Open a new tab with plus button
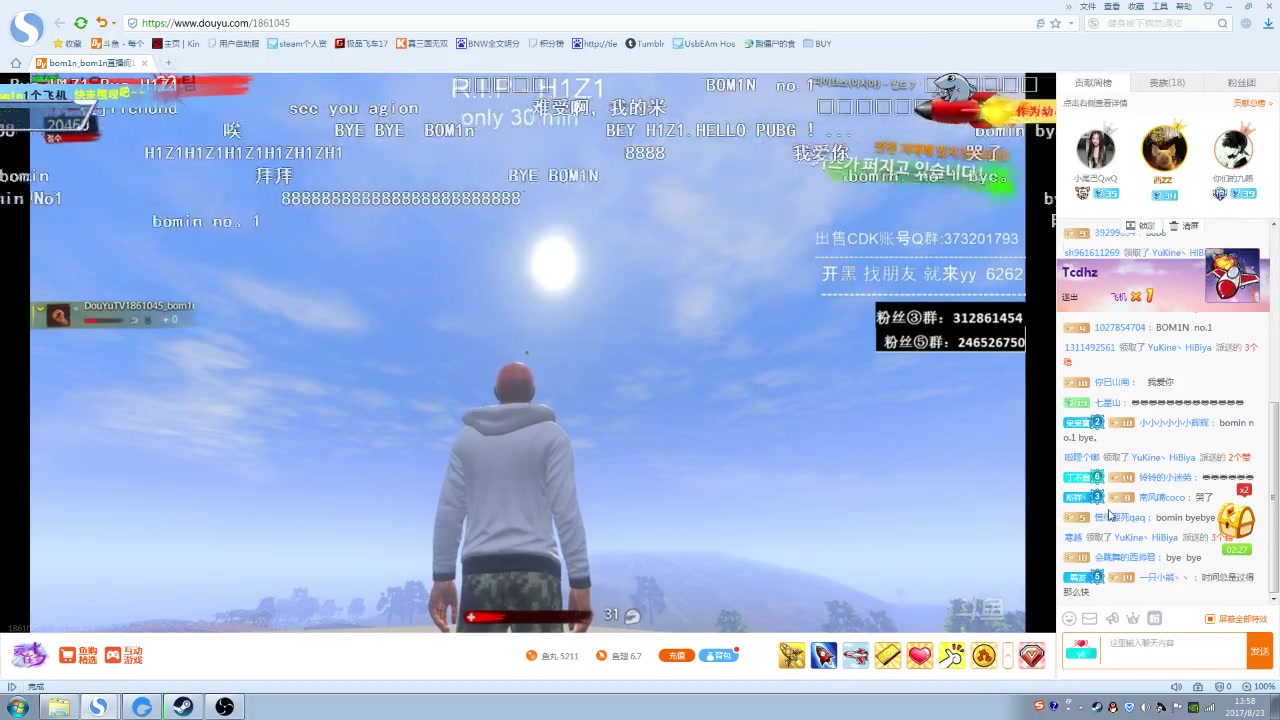This screenshot has height=720, width=1280. coord(168,63)
